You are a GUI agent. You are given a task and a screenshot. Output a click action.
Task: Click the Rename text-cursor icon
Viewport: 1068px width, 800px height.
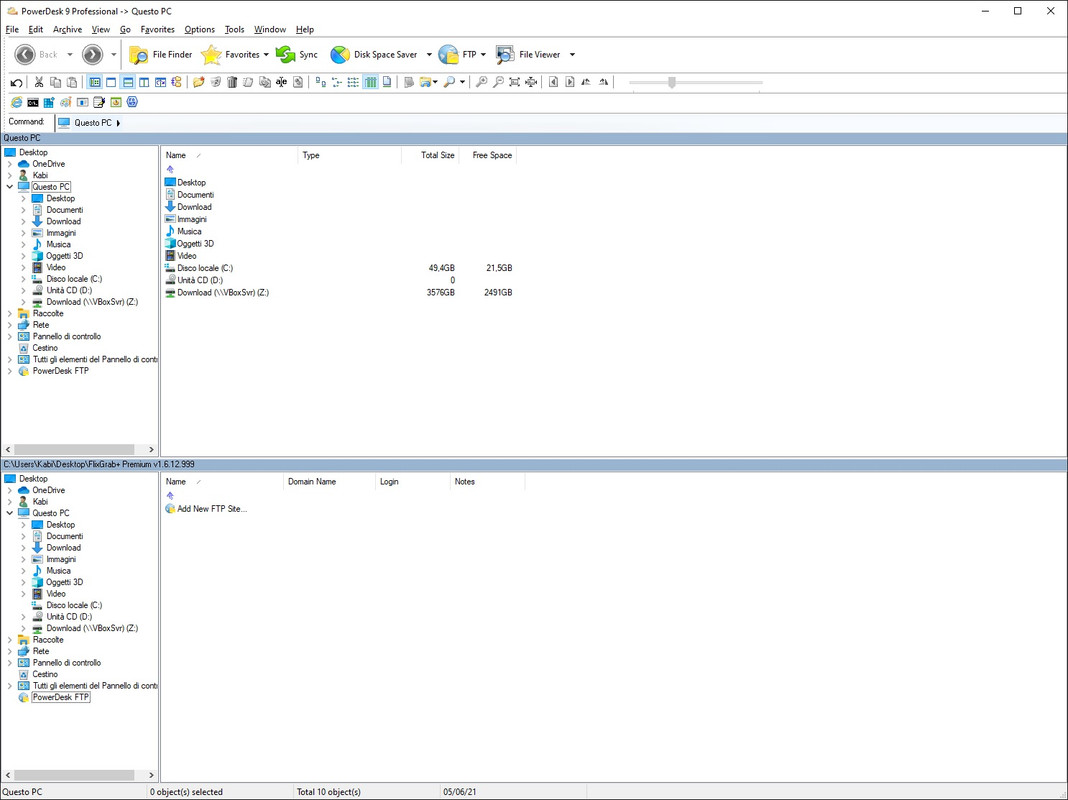[281, 82]
